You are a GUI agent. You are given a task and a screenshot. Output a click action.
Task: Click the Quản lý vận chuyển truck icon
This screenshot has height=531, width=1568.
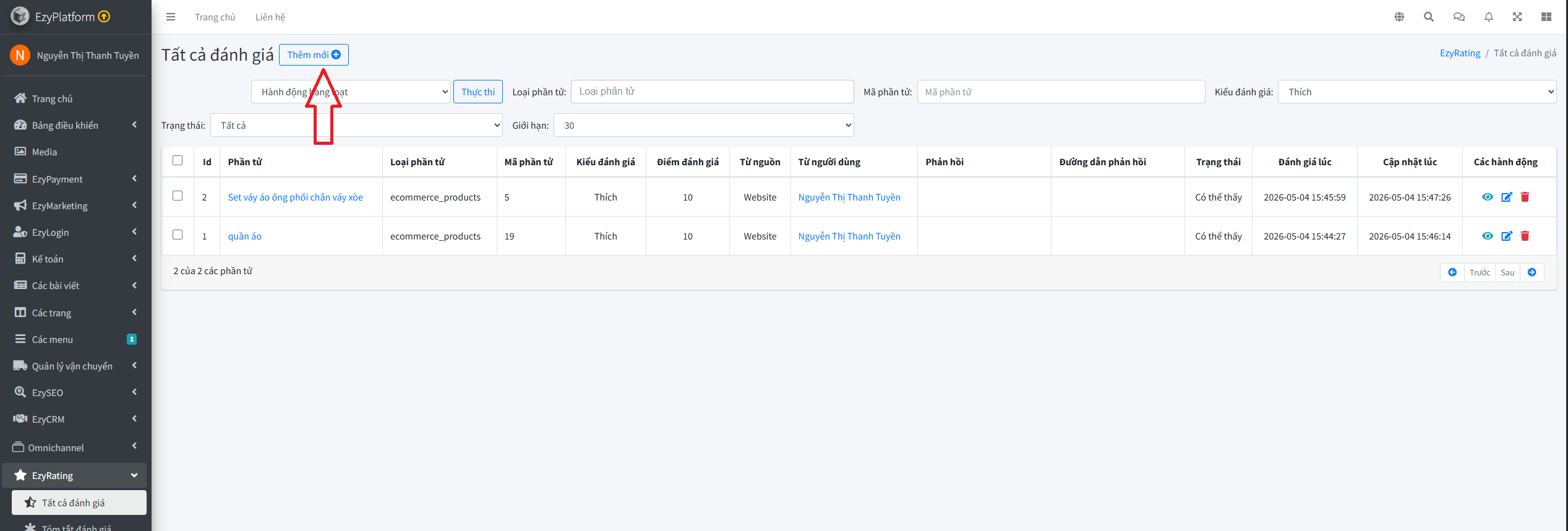20,366
